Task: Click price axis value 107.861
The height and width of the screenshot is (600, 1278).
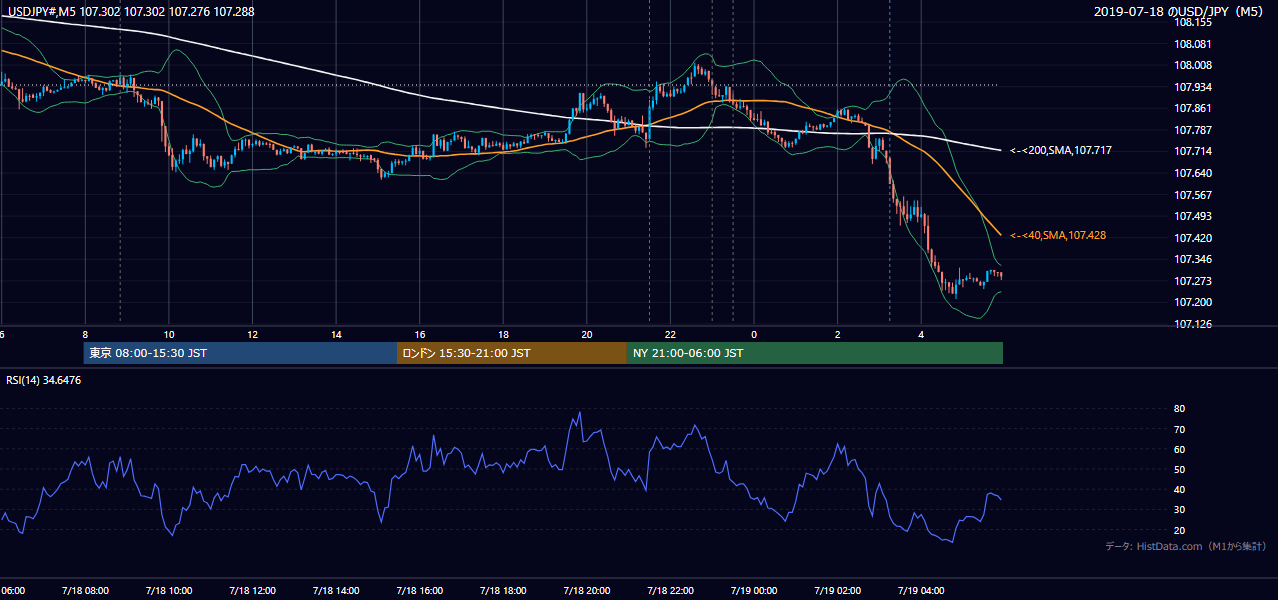Action: pos(1192,108)
